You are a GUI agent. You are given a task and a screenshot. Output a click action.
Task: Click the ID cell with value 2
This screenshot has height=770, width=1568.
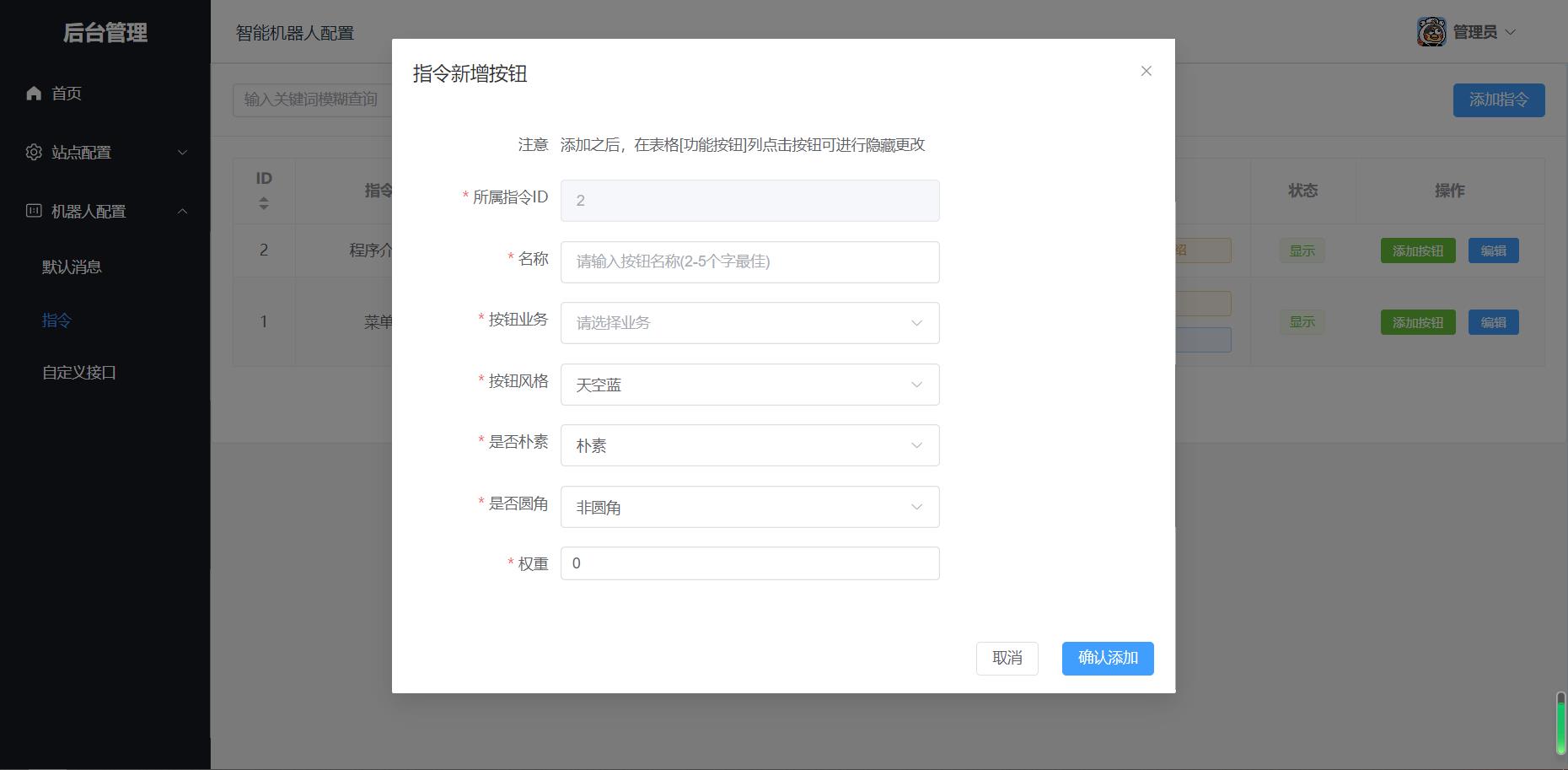tap(264, 250)
